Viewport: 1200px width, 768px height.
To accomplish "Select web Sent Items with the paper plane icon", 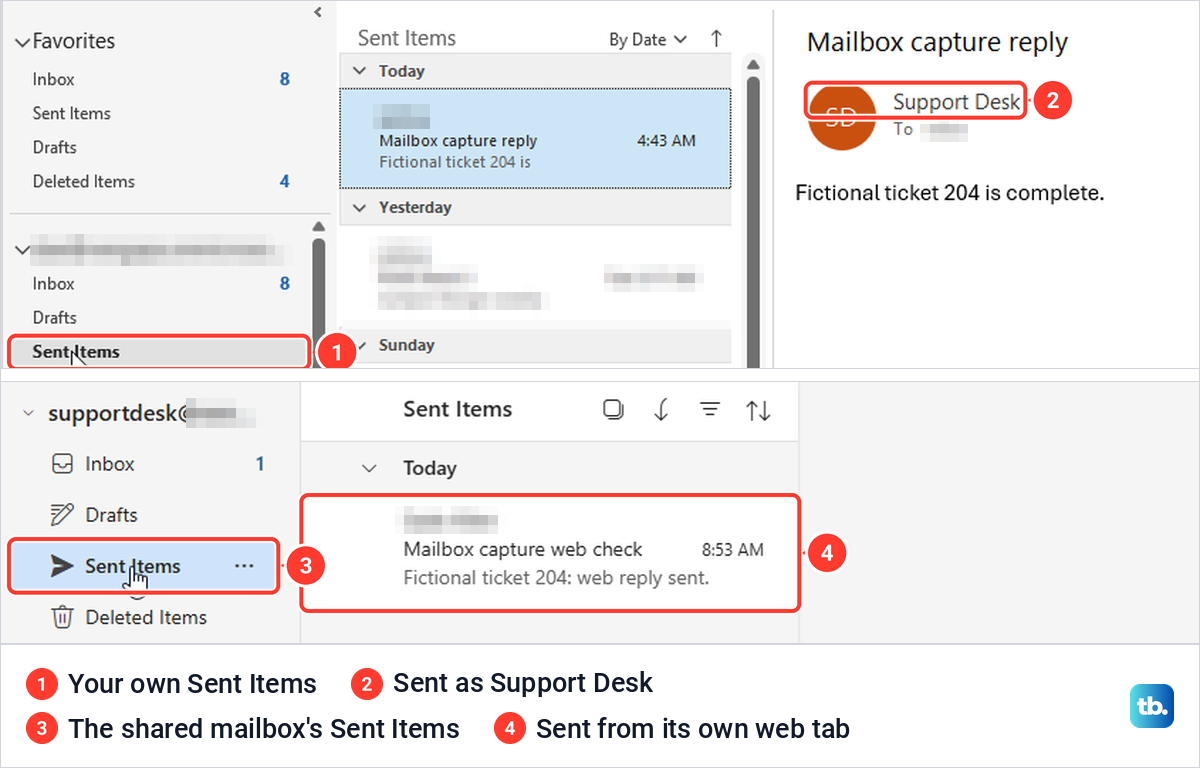I will (x=62, y=566).
